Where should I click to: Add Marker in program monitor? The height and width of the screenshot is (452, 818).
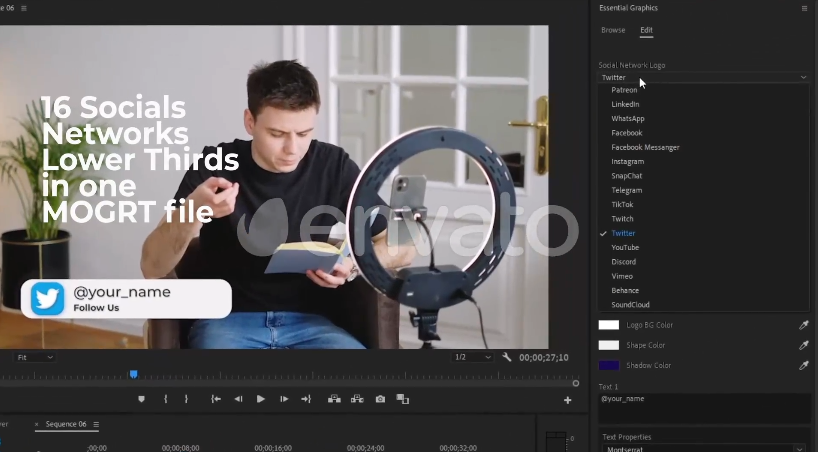(x=141, y=399)
